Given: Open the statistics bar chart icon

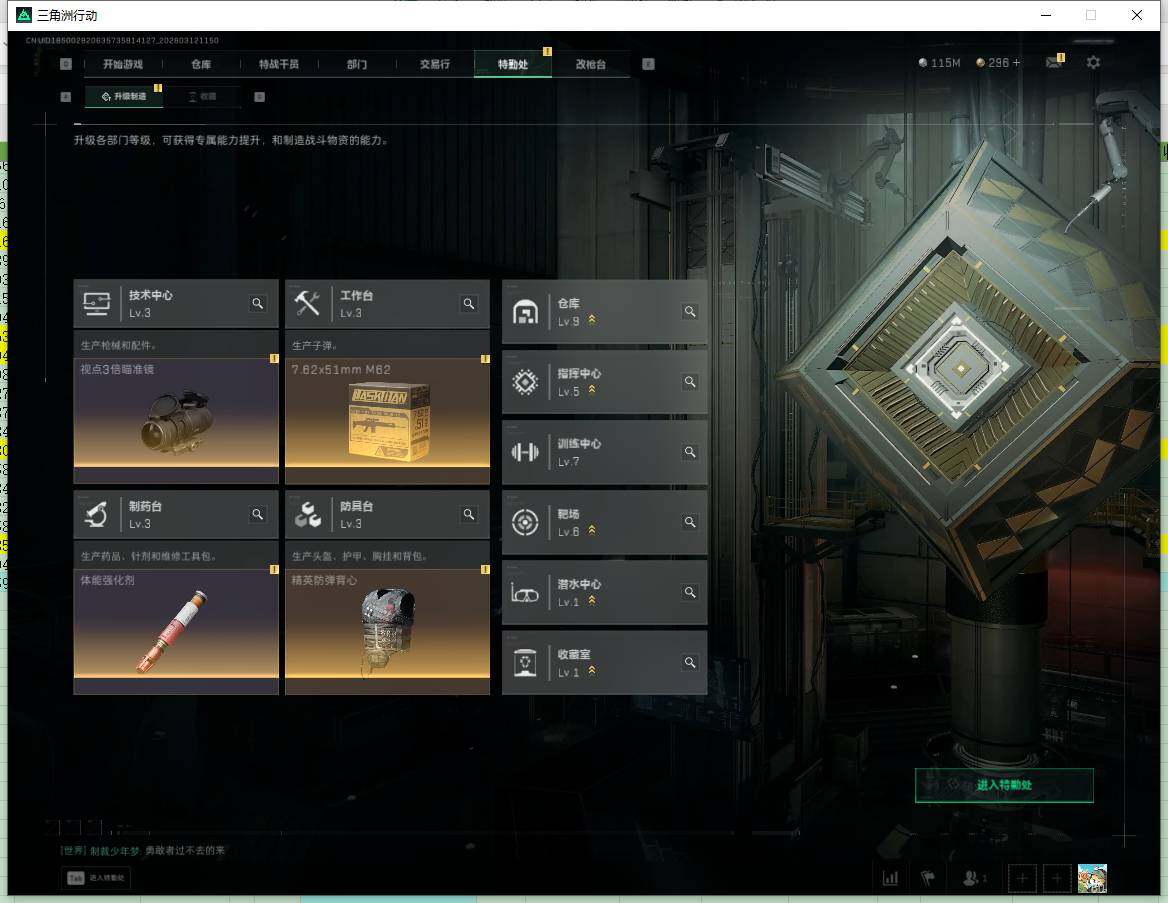Looking at the screenshot, I should (890, 878).
